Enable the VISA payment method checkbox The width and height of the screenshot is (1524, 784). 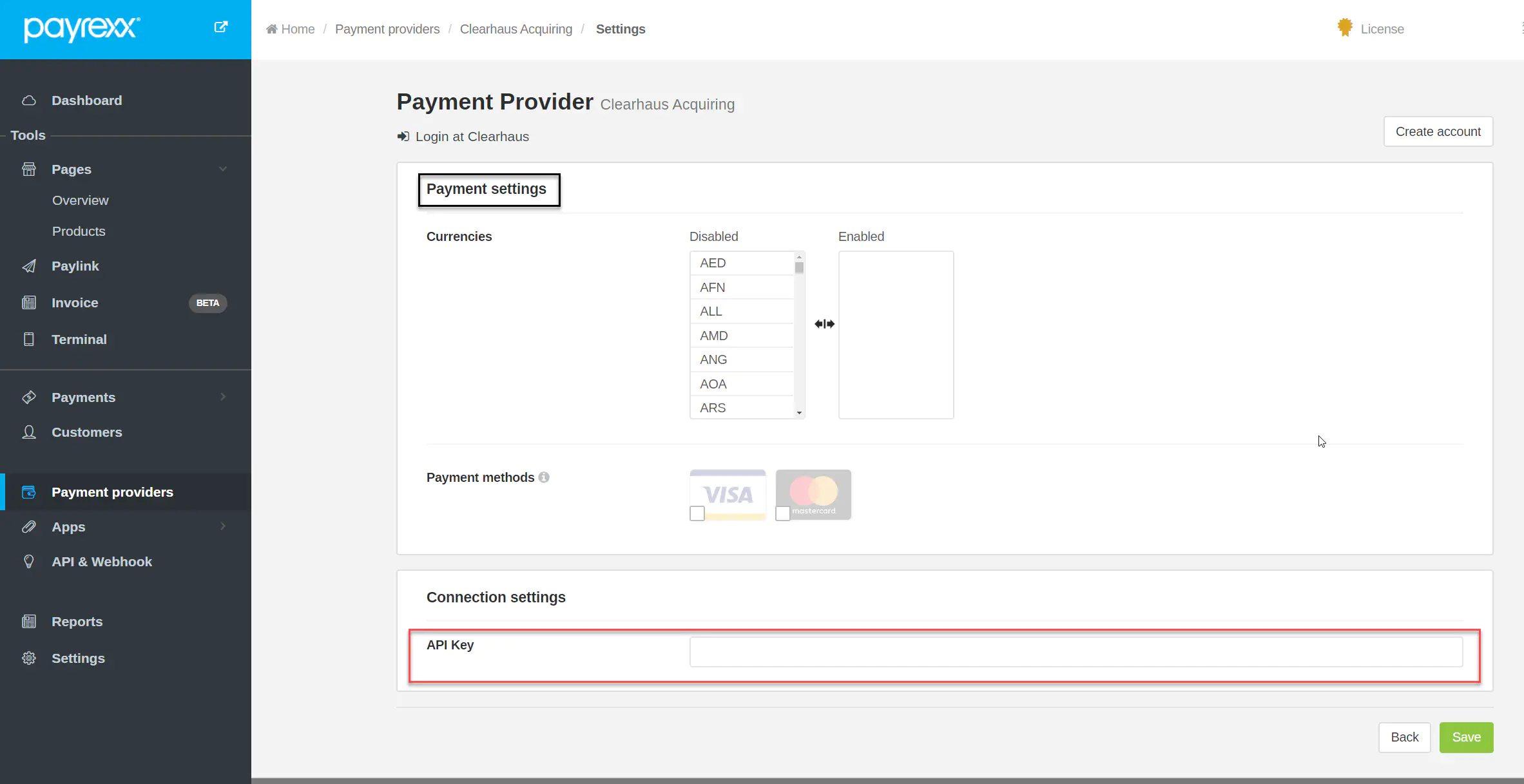697,513
